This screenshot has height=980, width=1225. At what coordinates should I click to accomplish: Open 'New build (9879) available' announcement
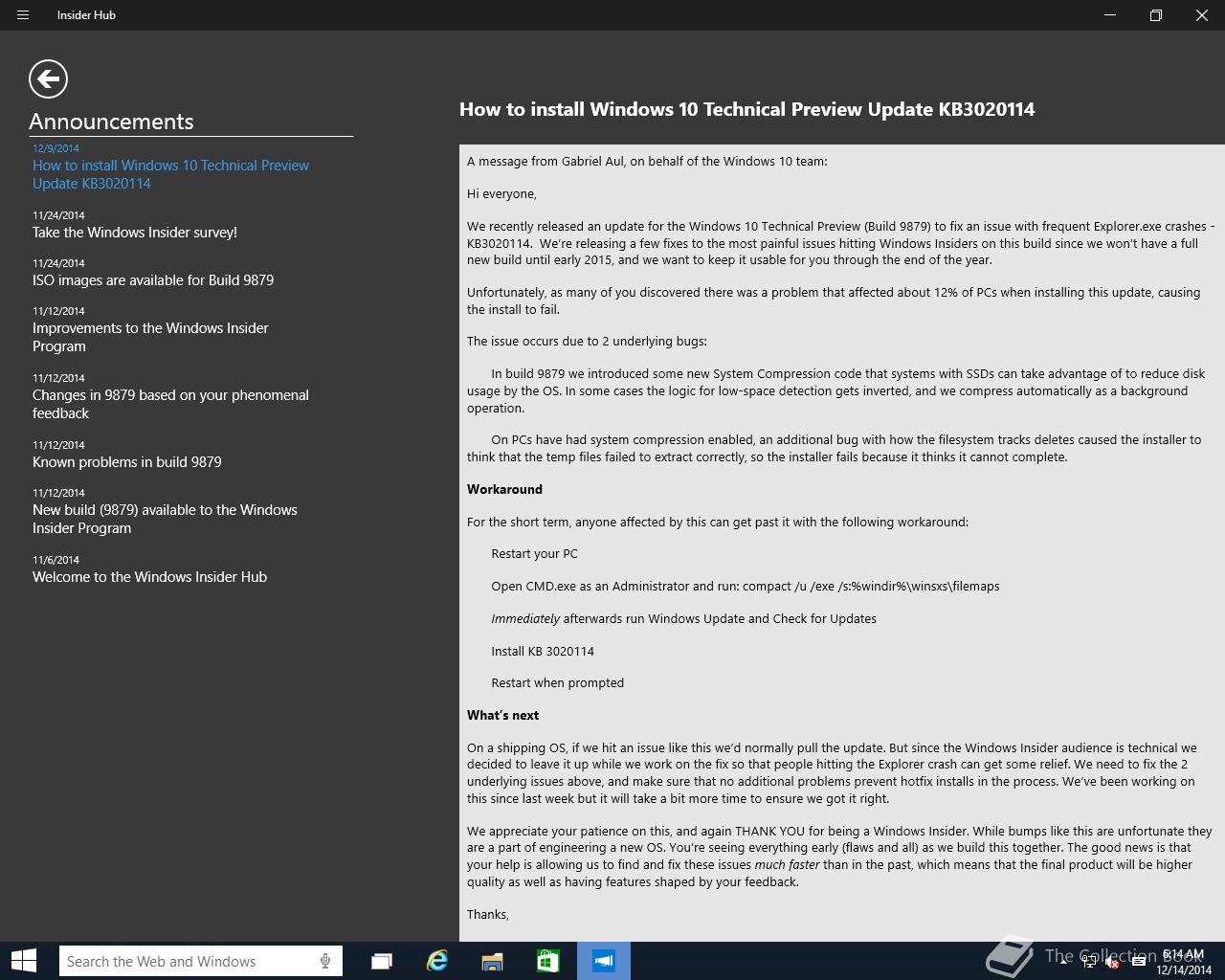click(165, 519)
